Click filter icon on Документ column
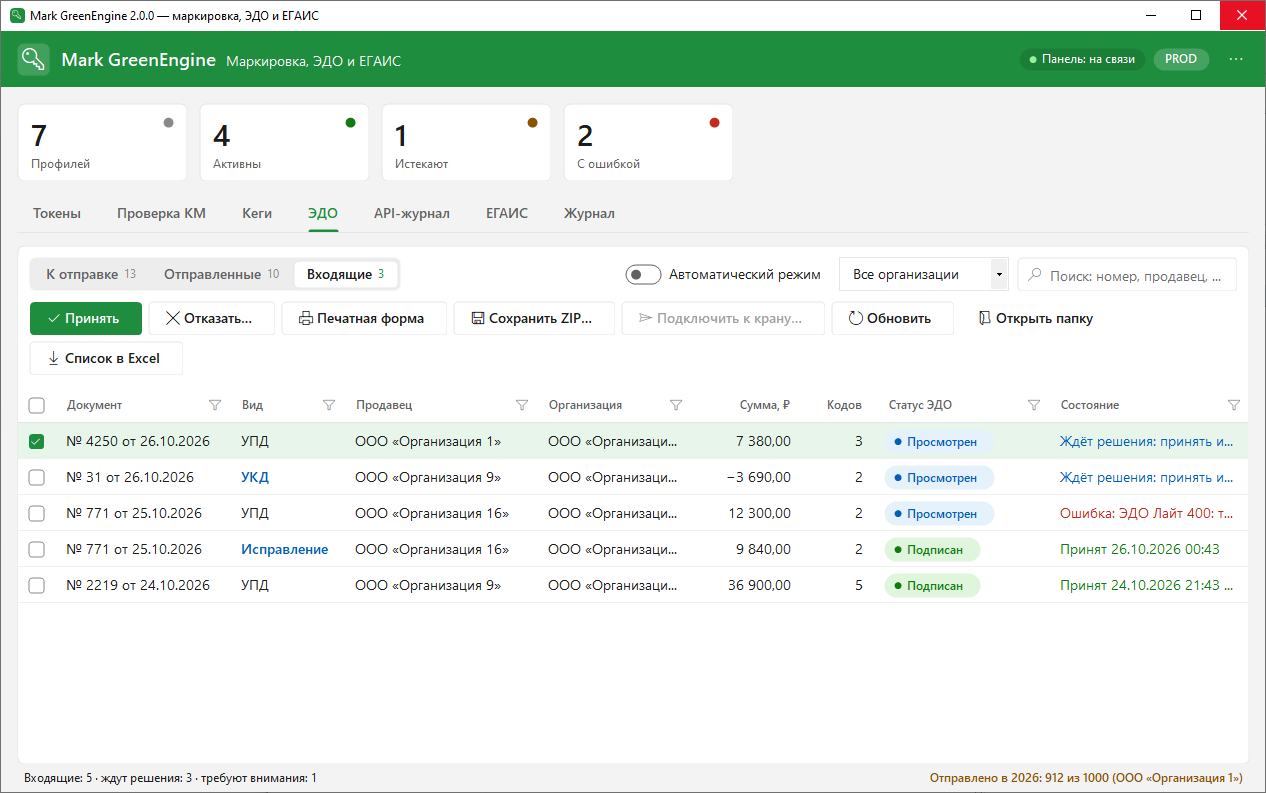This screenshot has height=793, width=1266. pyautogui.click(x=214, y=405)
